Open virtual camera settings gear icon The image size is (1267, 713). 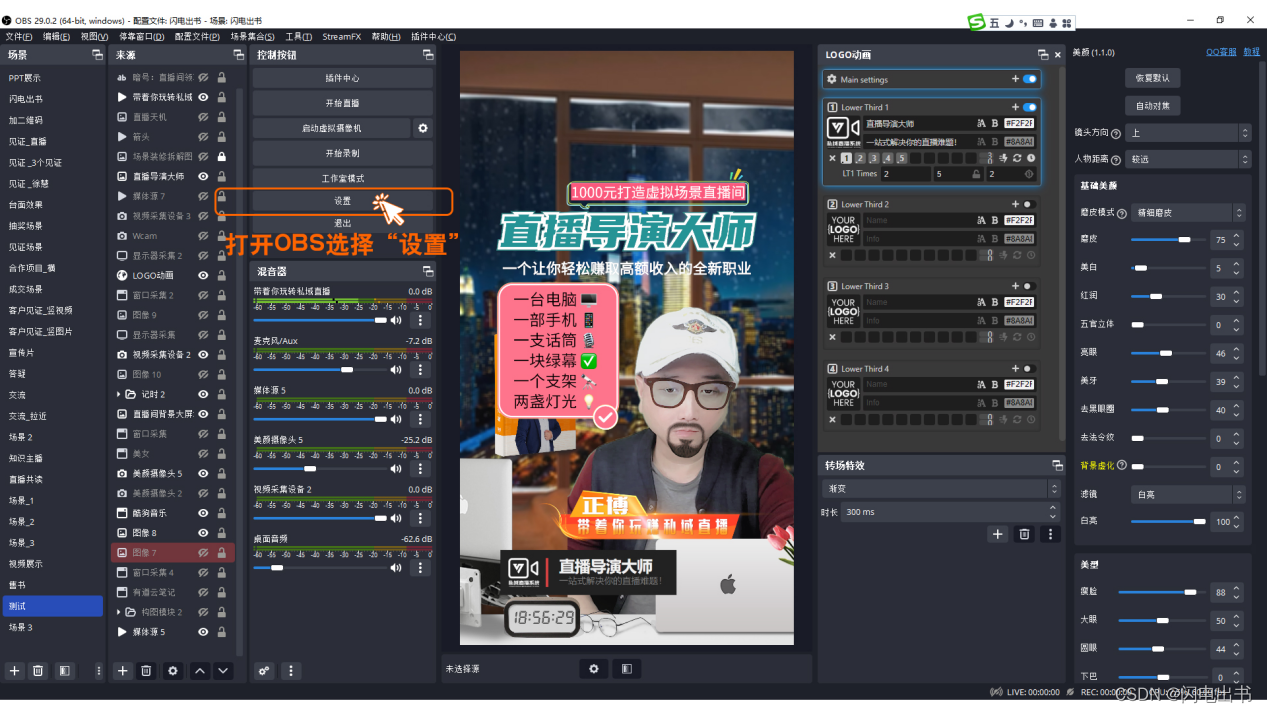point(423,128)
